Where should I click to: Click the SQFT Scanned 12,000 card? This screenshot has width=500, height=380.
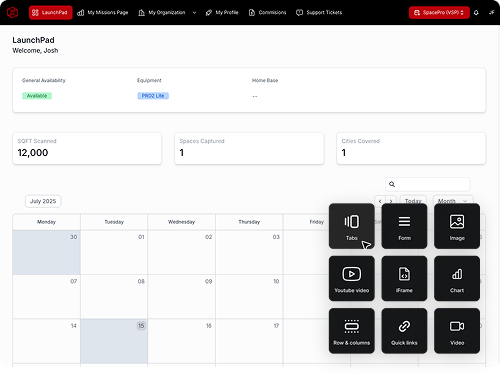[x=87, y=148]
